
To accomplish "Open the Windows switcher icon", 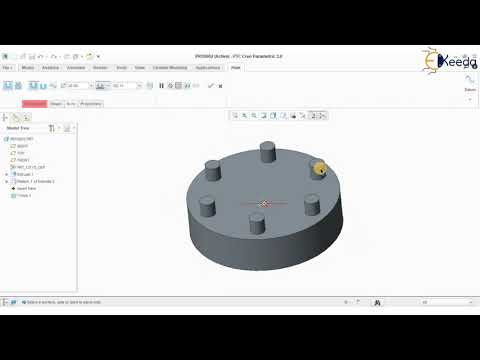I will point(76,57).
